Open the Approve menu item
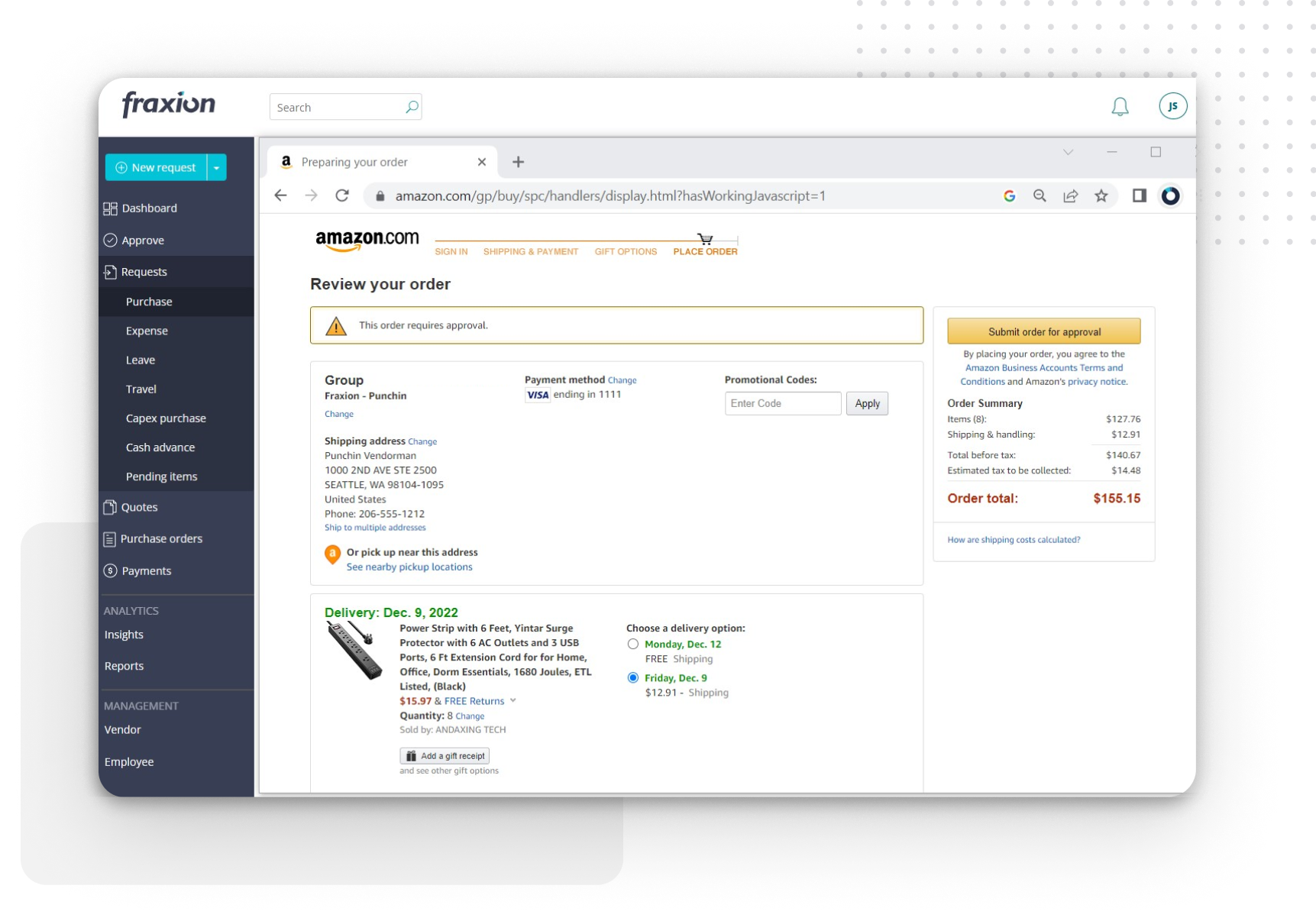This screenshot has height=924, width=1316. [143, 241]
